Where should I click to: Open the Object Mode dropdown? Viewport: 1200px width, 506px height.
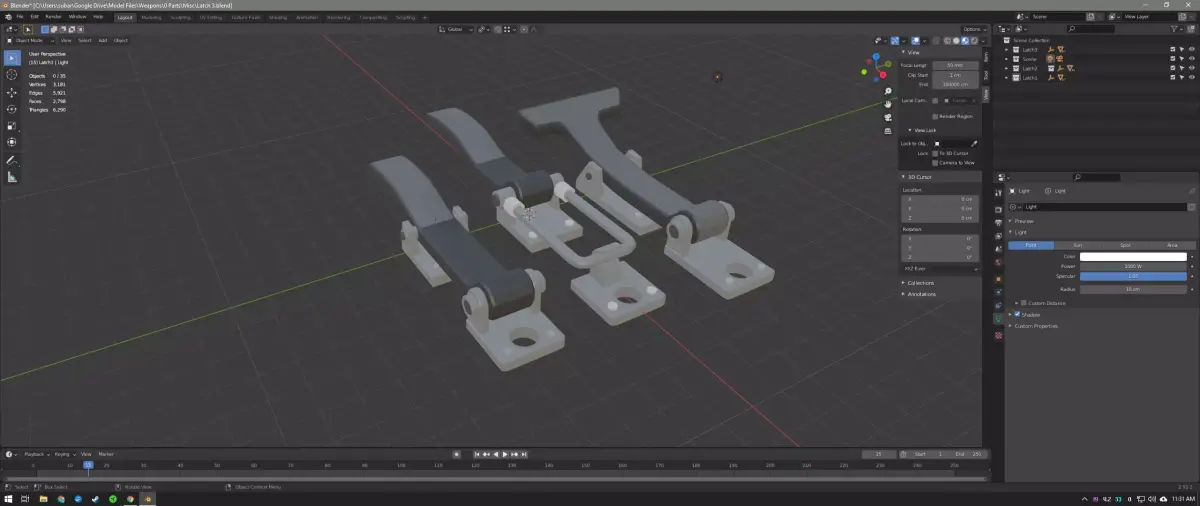click(x=29, y=41)
